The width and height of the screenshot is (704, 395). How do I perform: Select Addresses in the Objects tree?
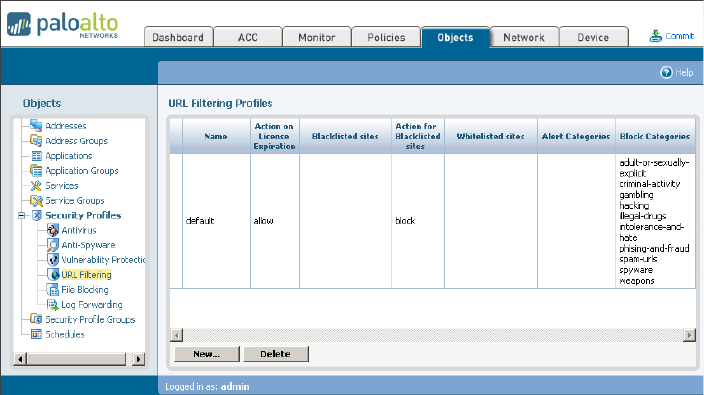pyautogui.click(x=66, y=126)
